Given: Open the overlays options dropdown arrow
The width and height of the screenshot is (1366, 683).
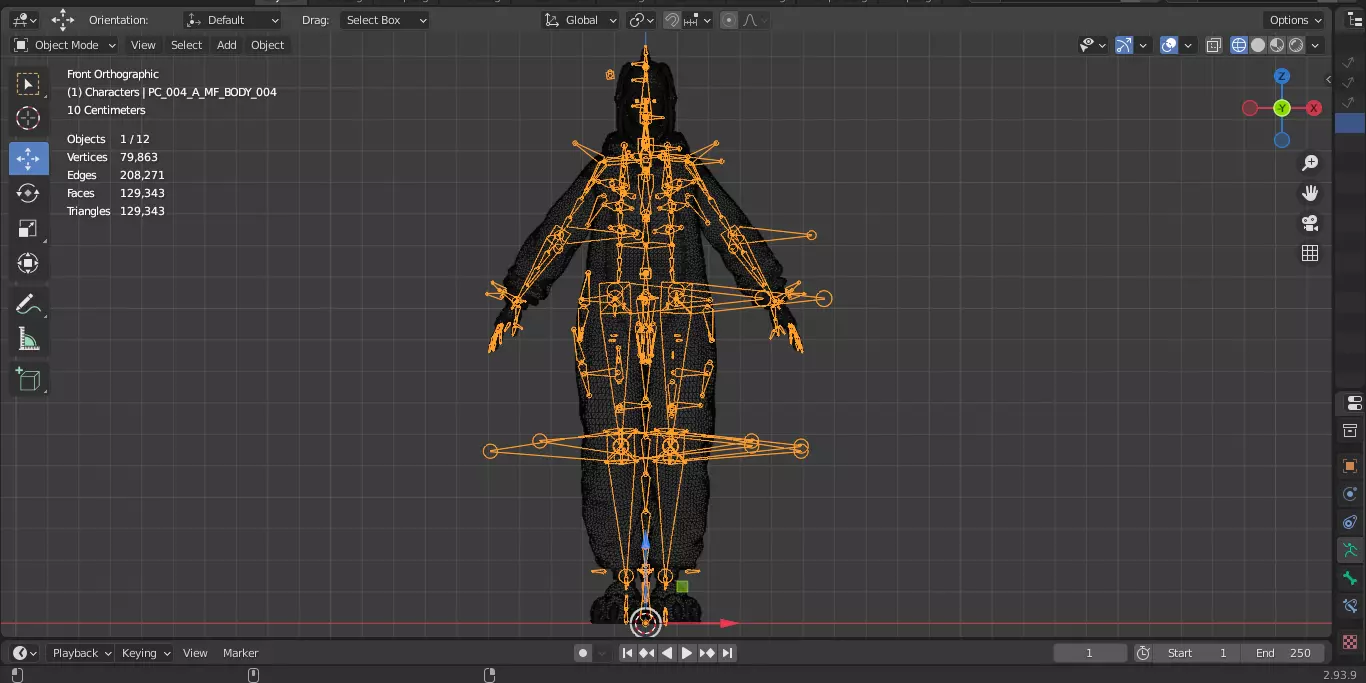Looking at the screenshot, I should [x=1188, y=45].
